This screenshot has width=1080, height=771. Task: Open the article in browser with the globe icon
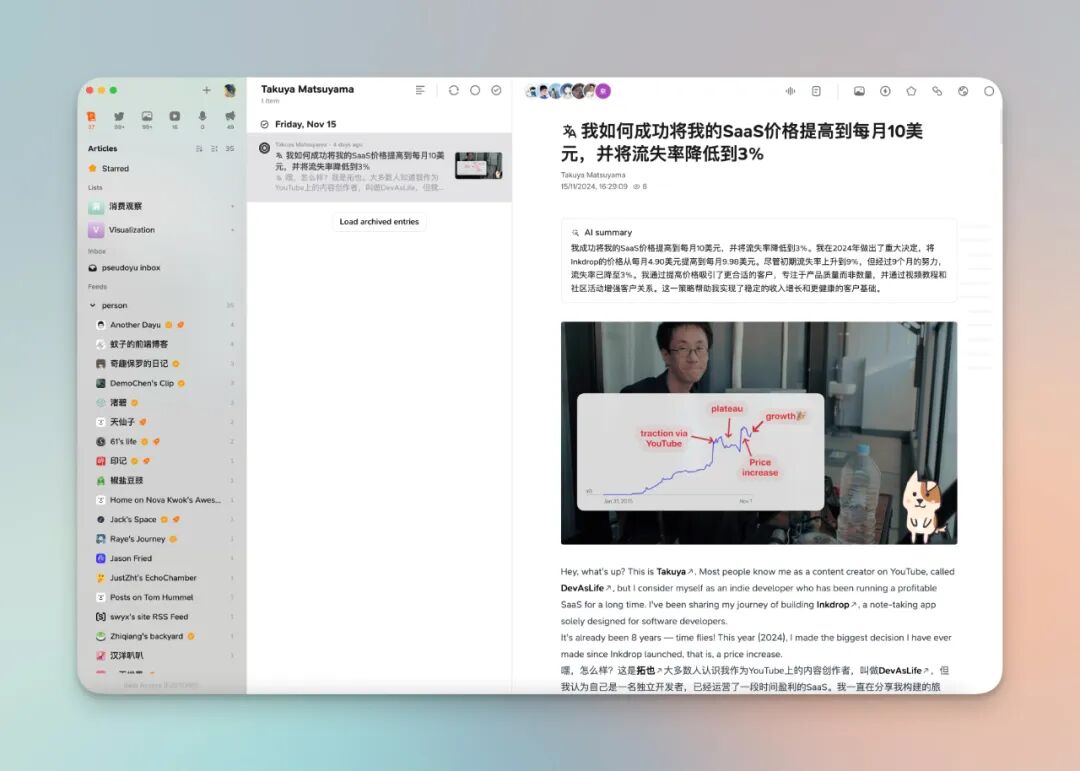coord(963,91)
